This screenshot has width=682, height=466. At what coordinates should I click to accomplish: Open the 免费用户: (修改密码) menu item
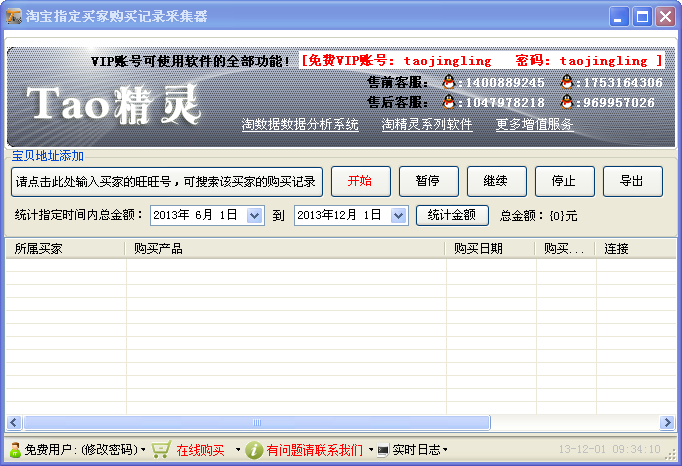pos(81,450)
